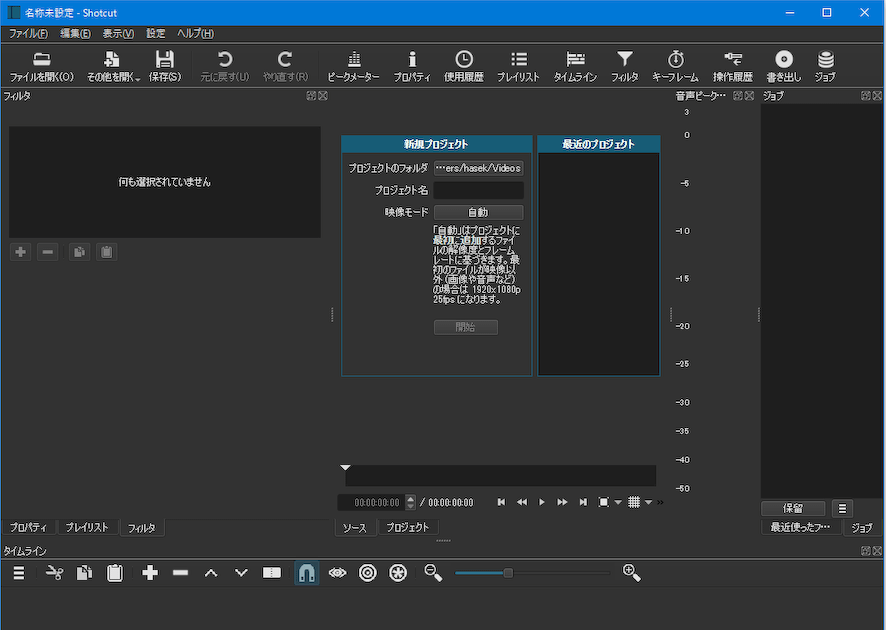Skip to start of playback

[501, 502]
